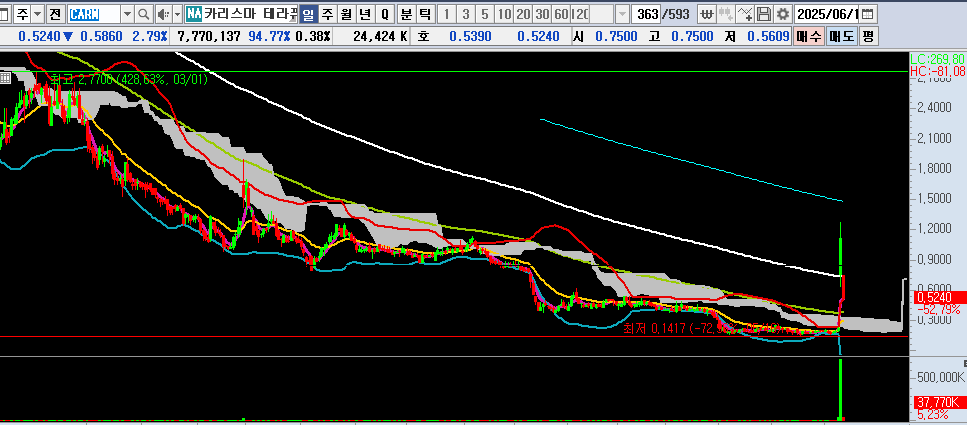Click the 시 open price 0.7500

(616, 36)
